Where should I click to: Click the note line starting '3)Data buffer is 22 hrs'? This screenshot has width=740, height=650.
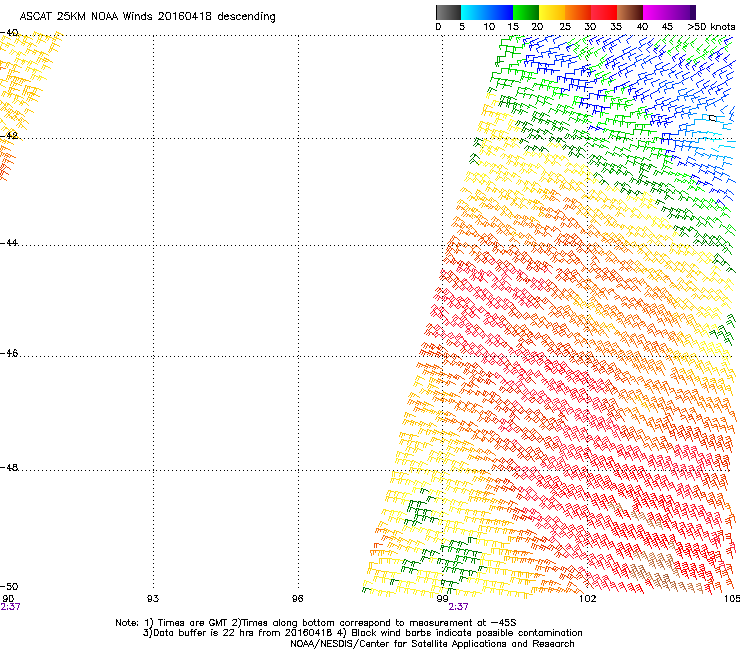pos(362,633)
